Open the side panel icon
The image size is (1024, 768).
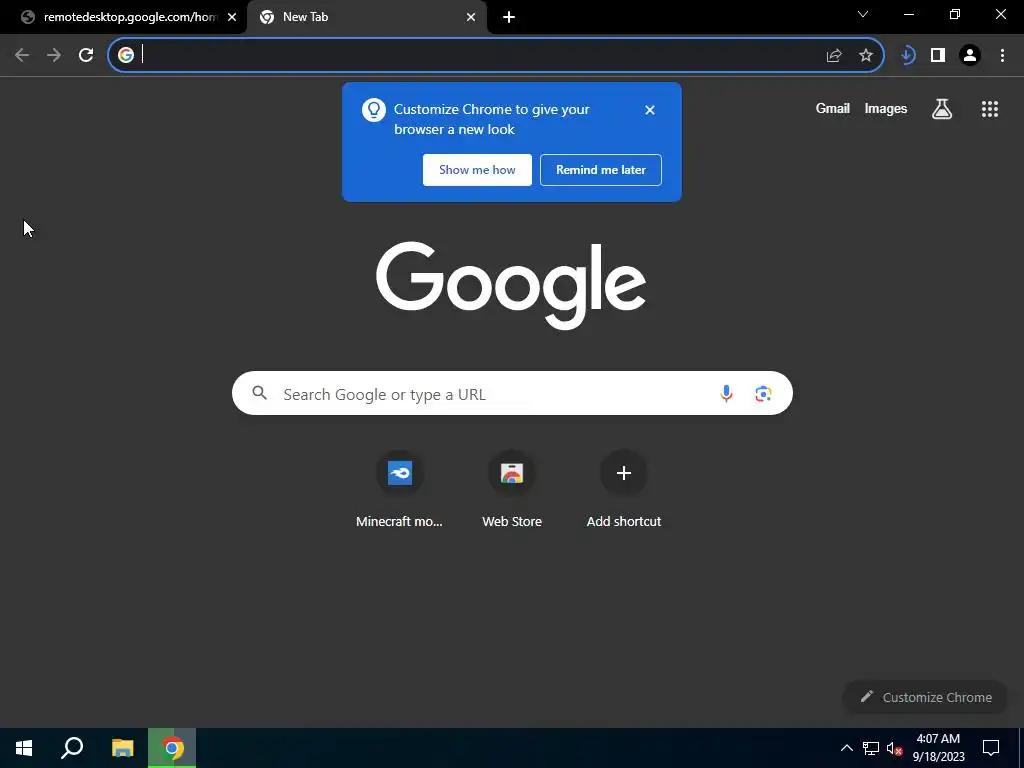click(938, 55)
